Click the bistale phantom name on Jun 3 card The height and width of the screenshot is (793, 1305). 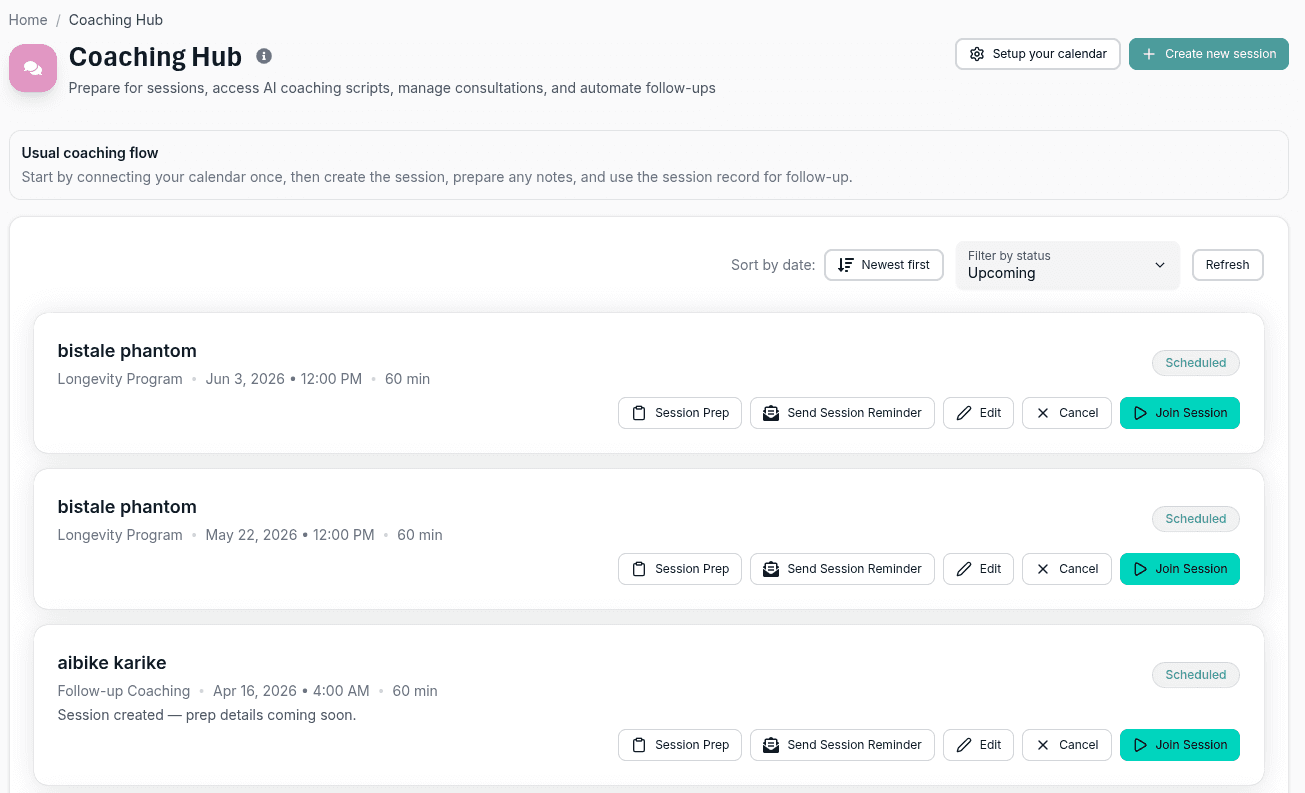pos(127,351)
